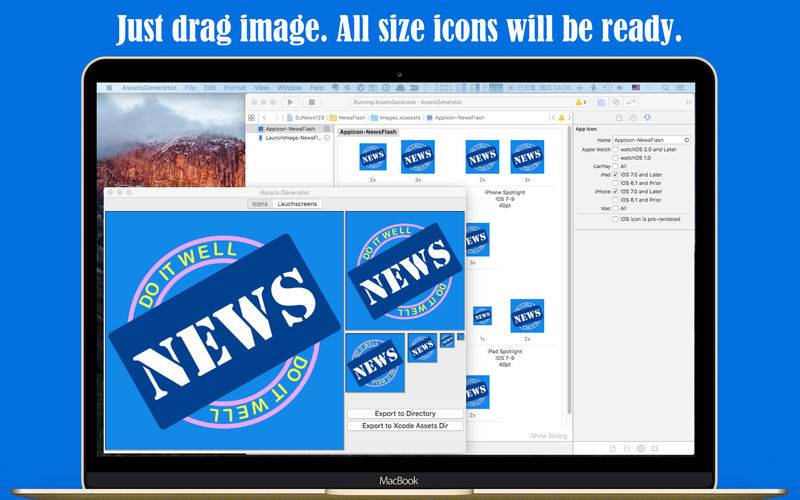Image resolution: width=800 pixels, height=500 pixels.
Task: Open NewsFlash folder breadcrumb in jump bar
Action: pos(348,117)
